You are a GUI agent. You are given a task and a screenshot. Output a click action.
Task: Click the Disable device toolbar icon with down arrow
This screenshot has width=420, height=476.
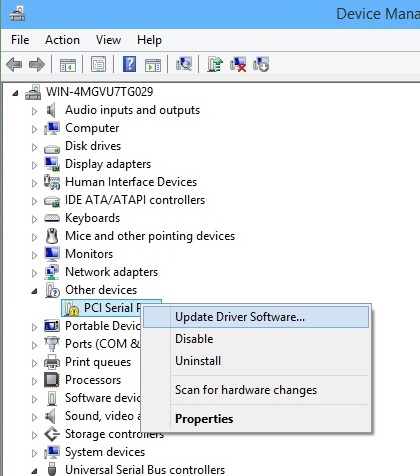[x=261, y=64]
